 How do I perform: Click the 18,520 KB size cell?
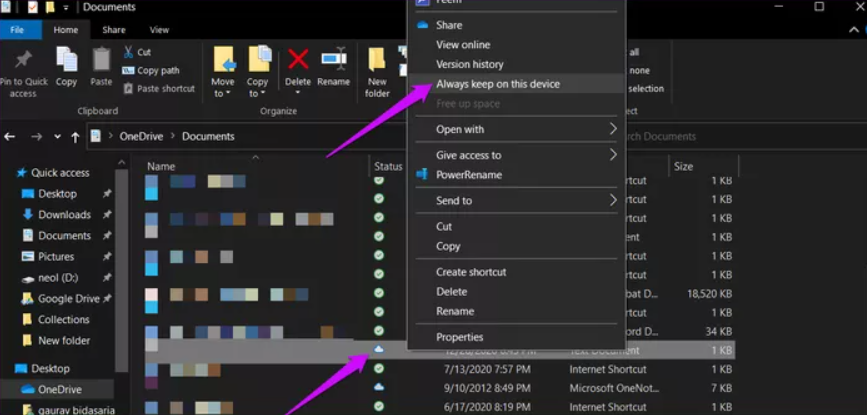(710, 294)
